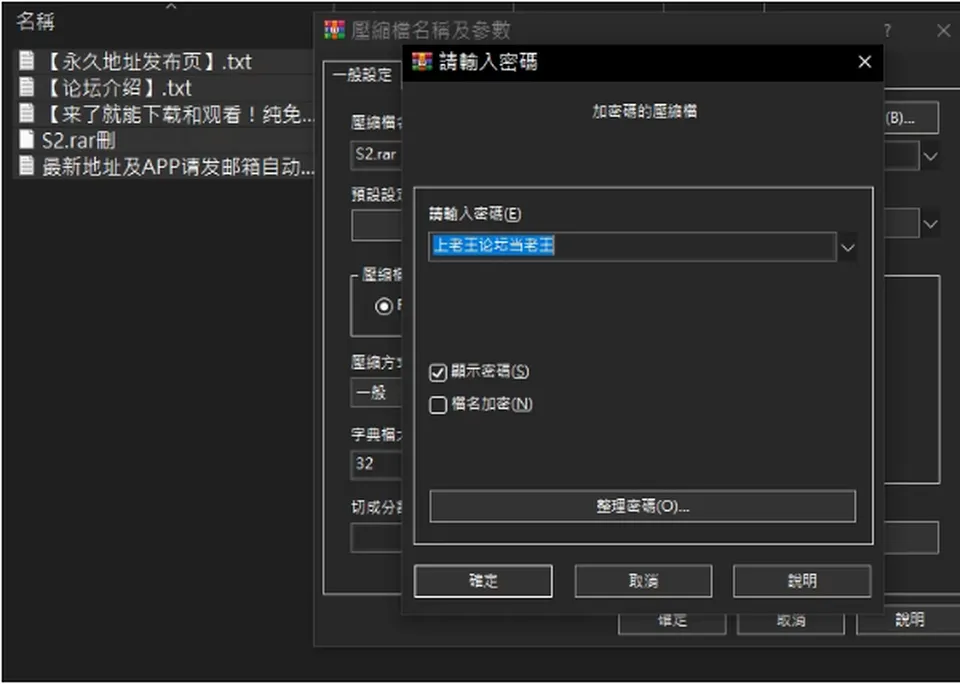
Task: Click the file icon of 【论坛介绍】.txt
Action: coord(26,87)
